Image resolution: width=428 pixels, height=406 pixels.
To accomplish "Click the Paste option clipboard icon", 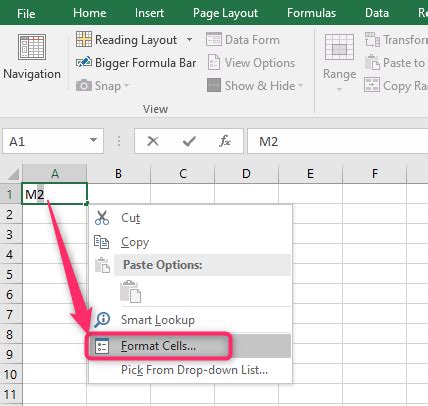I will click(130, 291).
